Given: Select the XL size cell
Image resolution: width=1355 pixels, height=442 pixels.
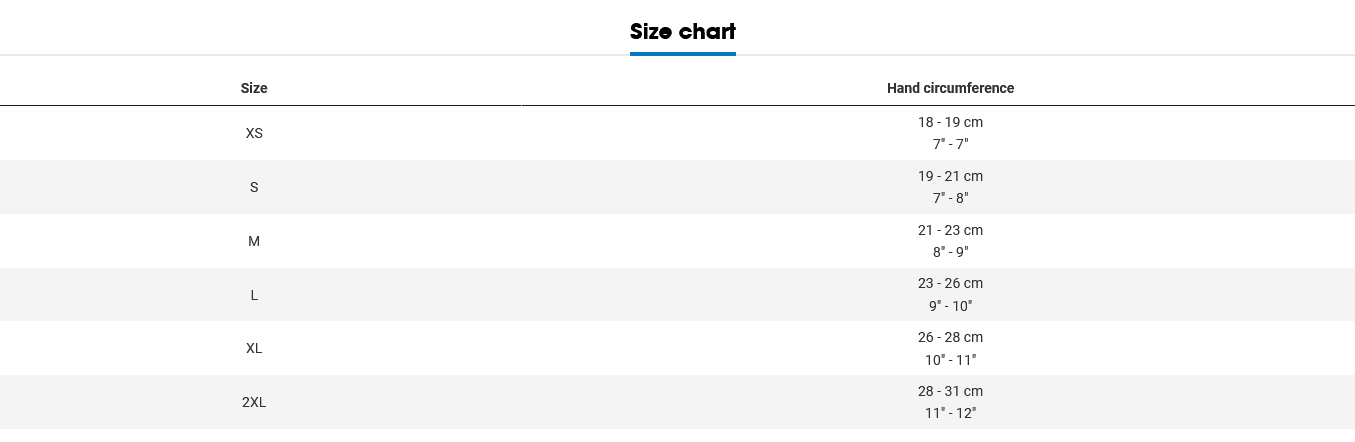Looking at the screenshot, I should (254, 348).
